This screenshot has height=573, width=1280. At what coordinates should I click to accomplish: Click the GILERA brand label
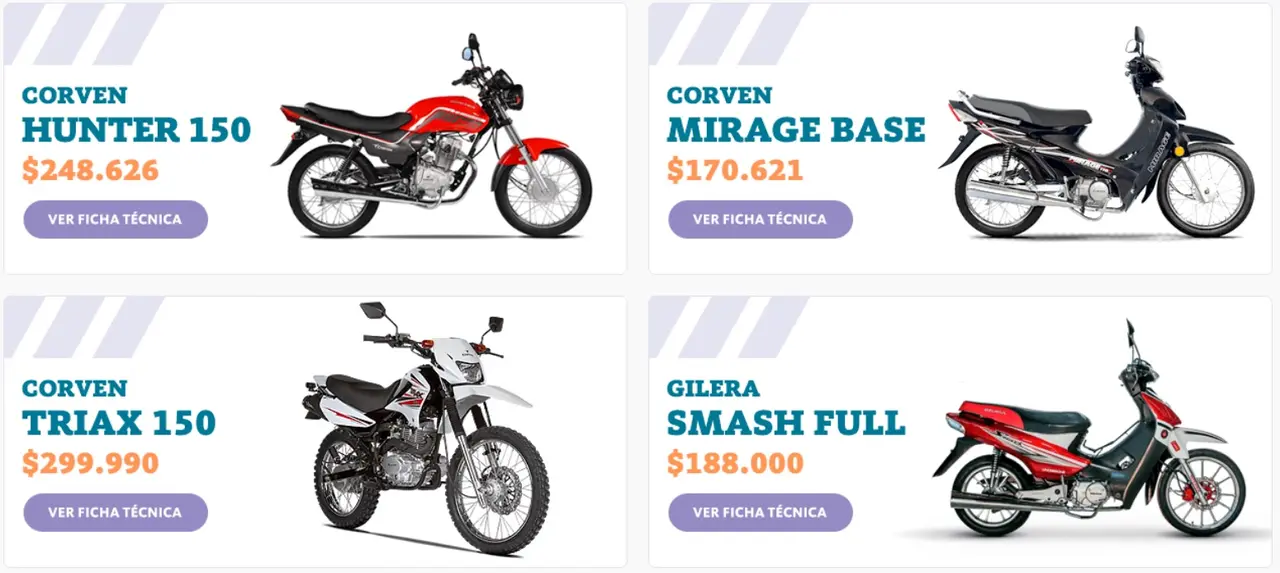point(713,388)
